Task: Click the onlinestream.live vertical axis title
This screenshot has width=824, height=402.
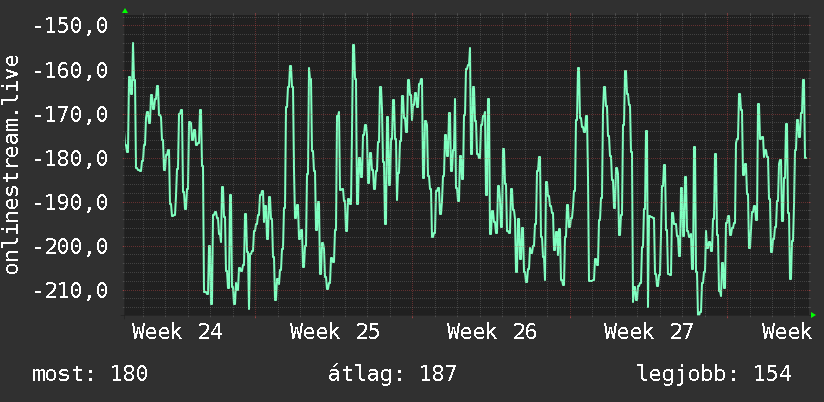Action: tap(11, 164)
